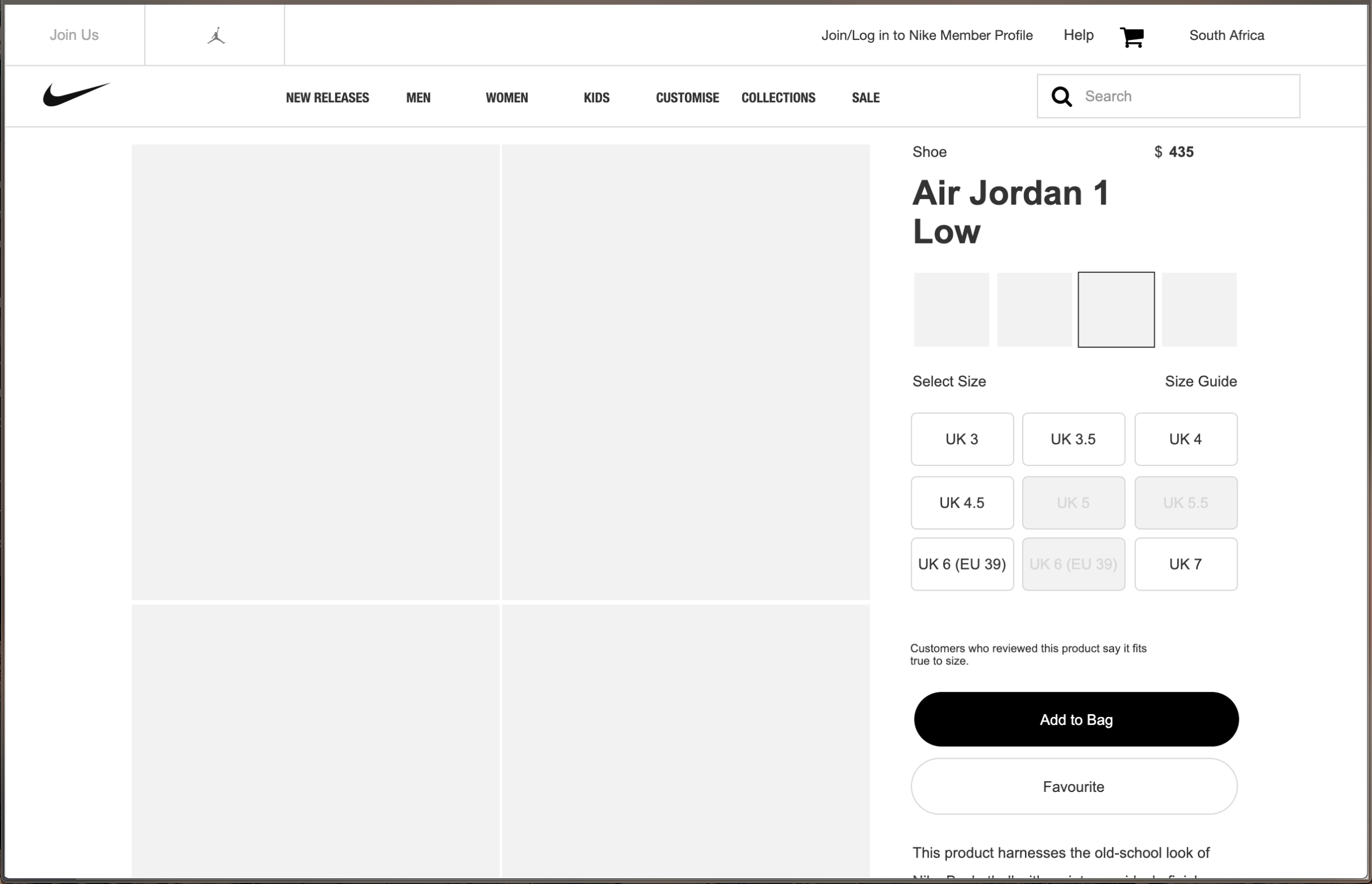This screenshot has height=884, width=1372.
Task: Open the Join Us link
Action: pos(74,35)
